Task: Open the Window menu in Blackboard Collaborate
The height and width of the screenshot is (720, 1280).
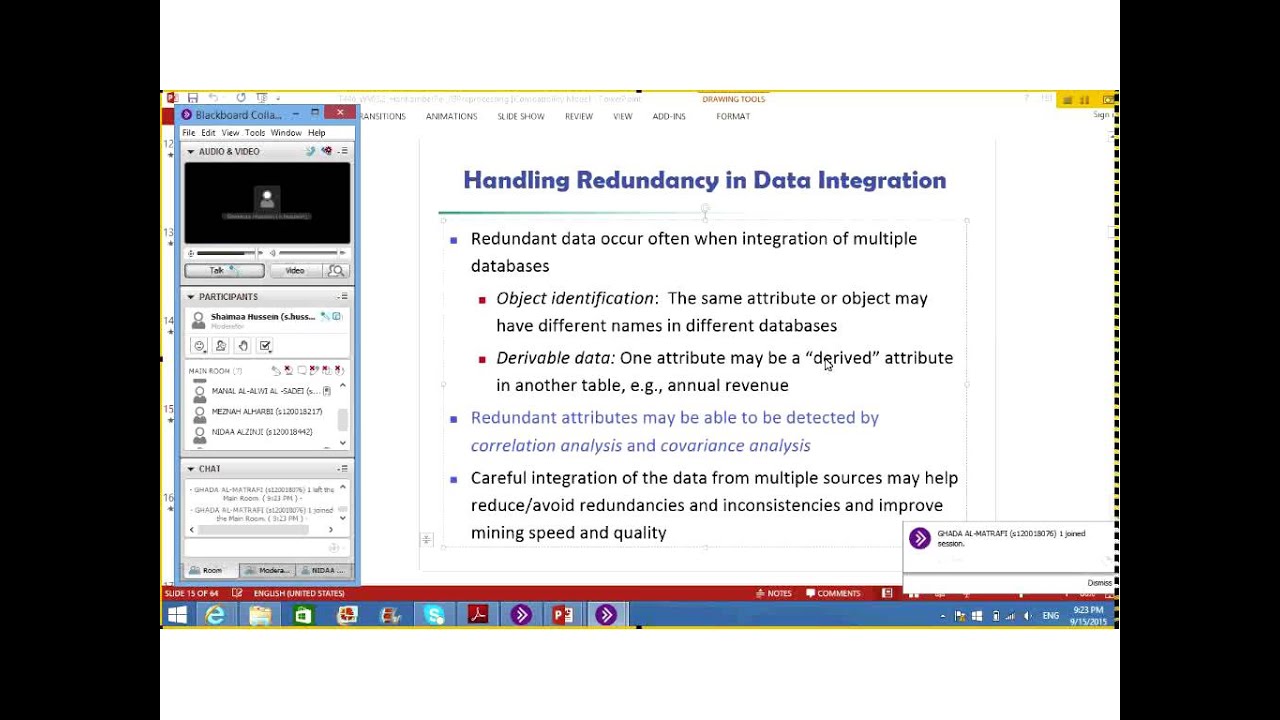Action: click(286, 133)
